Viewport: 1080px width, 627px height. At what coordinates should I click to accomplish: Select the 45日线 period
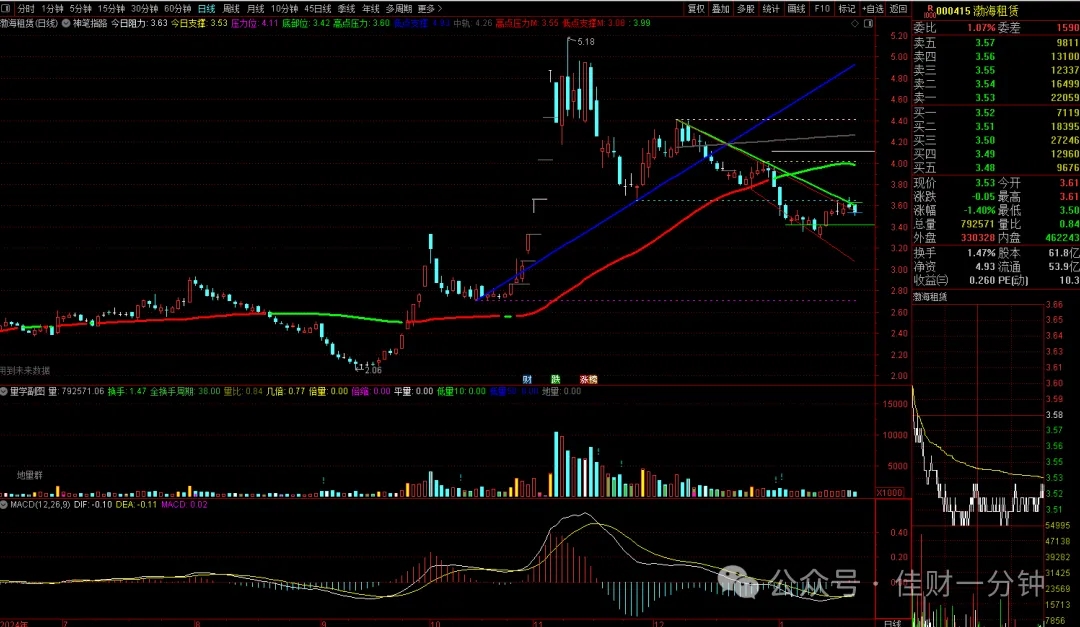[318, 9]
